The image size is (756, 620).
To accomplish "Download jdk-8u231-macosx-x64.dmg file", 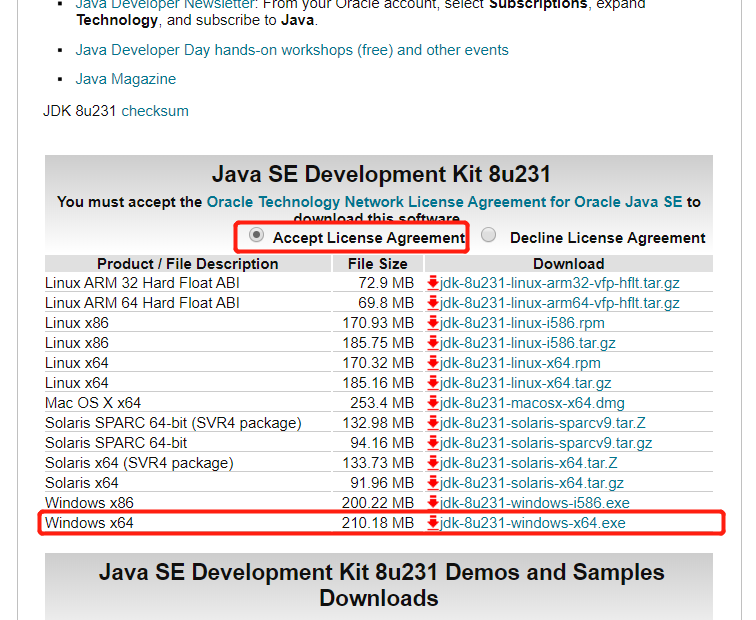I will point(532,403).
